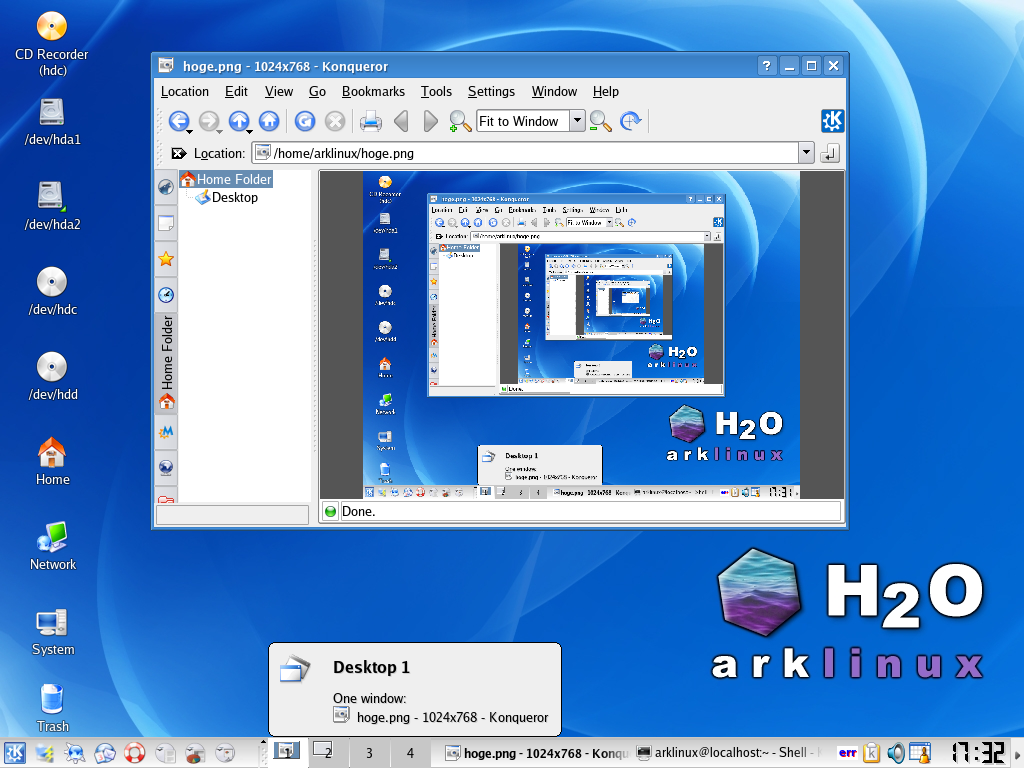Open the Notes page tab in sidebar
The height and width of the screenshot is (768, 1024).
coord(166,223)
